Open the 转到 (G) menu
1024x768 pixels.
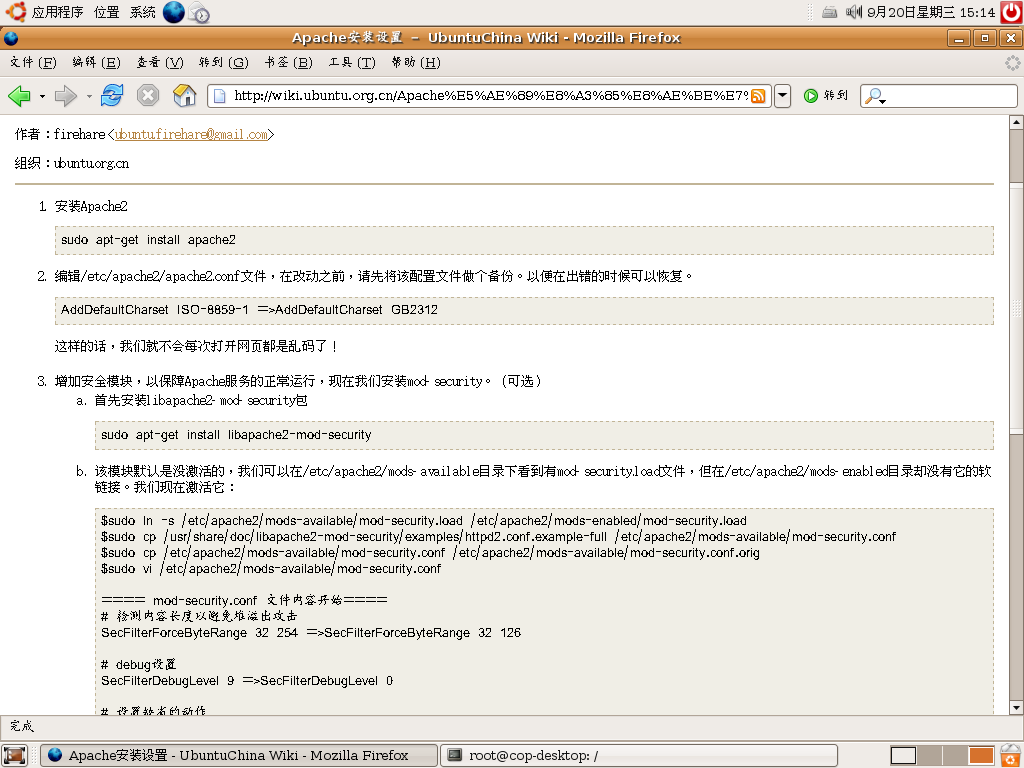[x=224, y=63]
